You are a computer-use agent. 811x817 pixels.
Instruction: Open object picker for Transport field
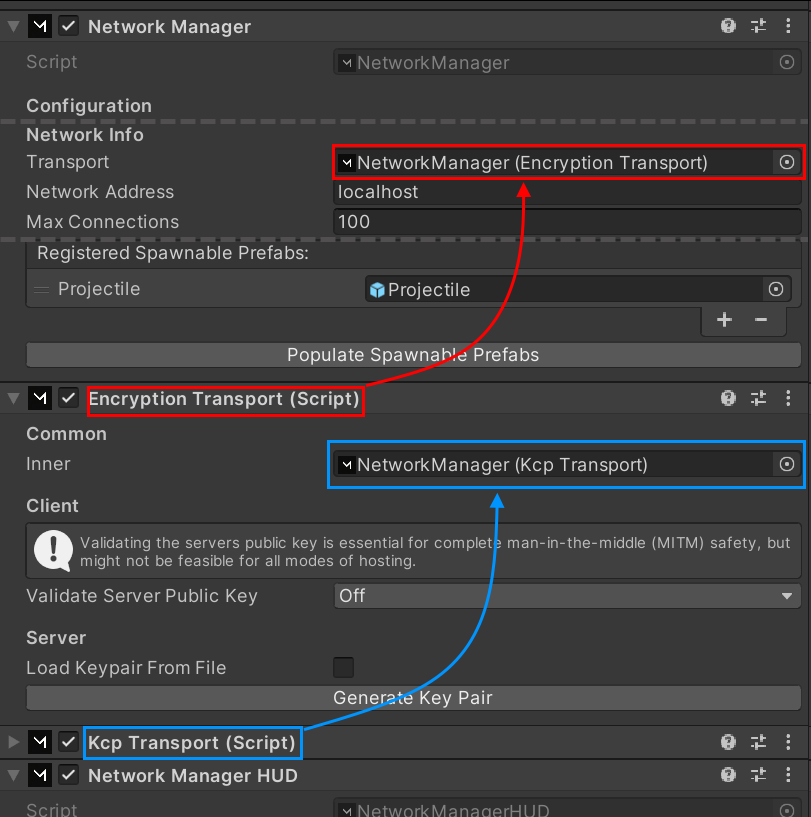[786, 162]
